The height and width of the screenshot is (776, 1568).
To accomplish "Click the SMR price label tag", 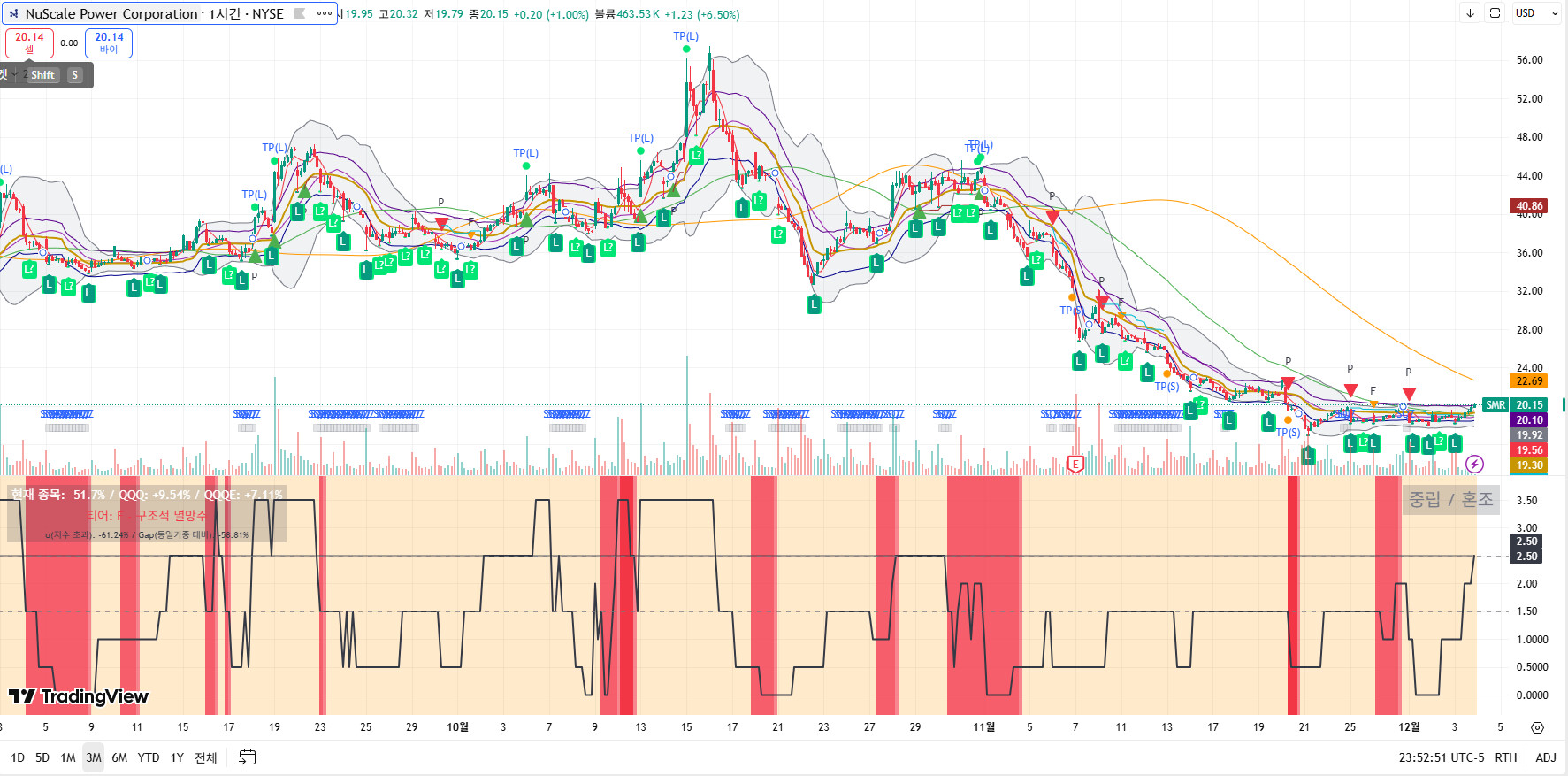I will (x=1495, y=405).
